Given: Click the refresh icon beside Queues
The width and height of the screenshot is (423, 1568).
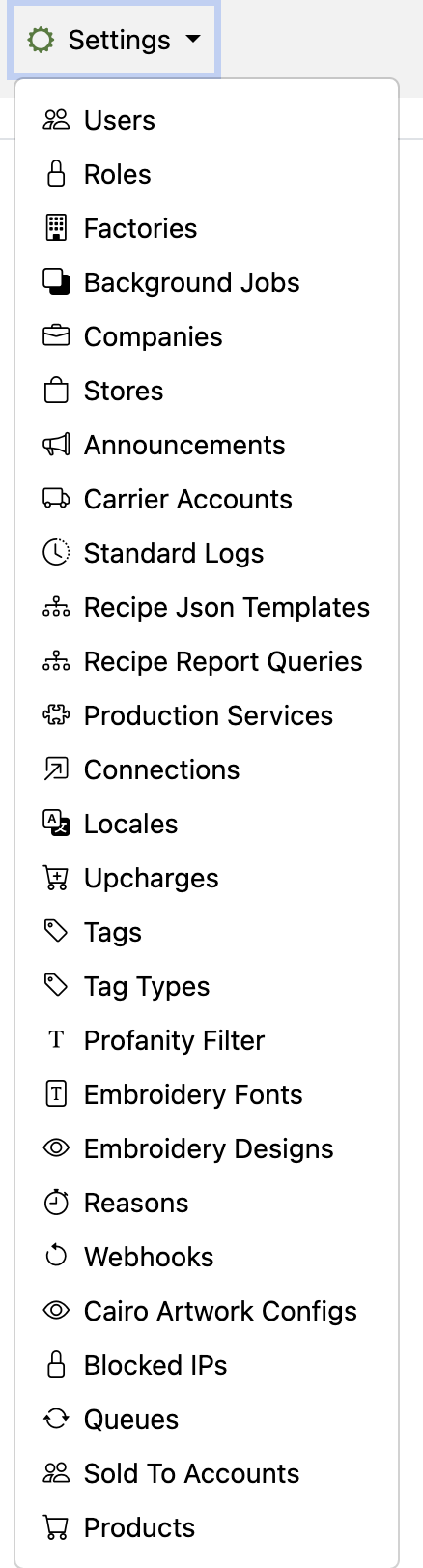Looking at the screenshot, I should 57,1419.
